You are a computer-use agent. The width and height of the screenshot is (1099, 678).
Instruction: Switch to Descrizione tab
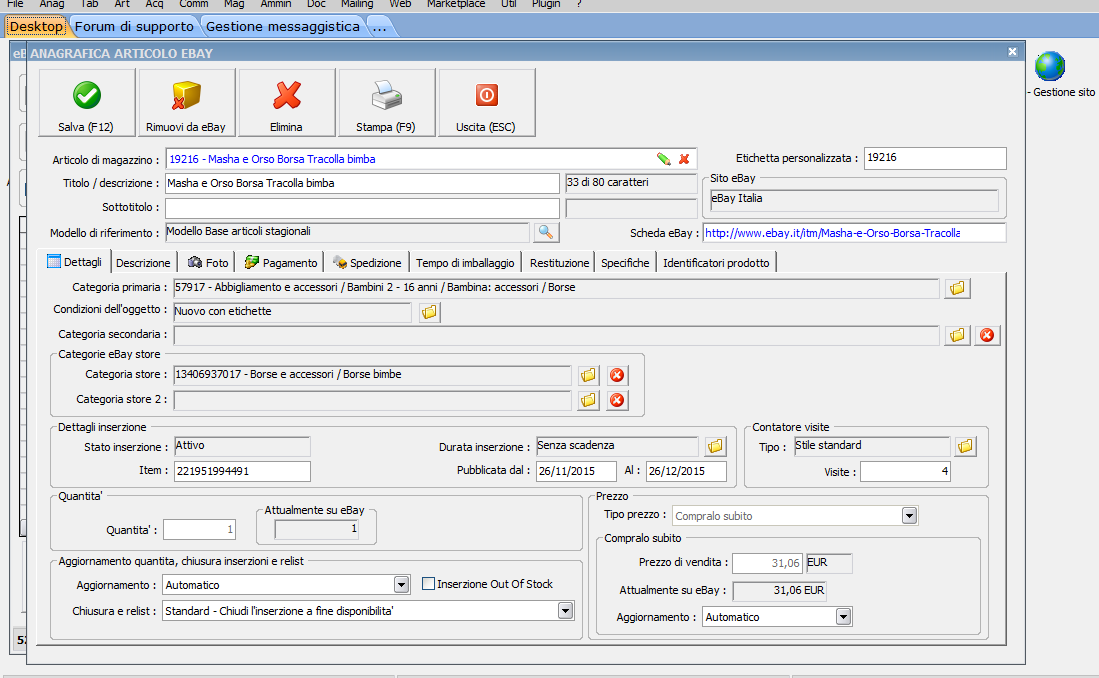143,263
